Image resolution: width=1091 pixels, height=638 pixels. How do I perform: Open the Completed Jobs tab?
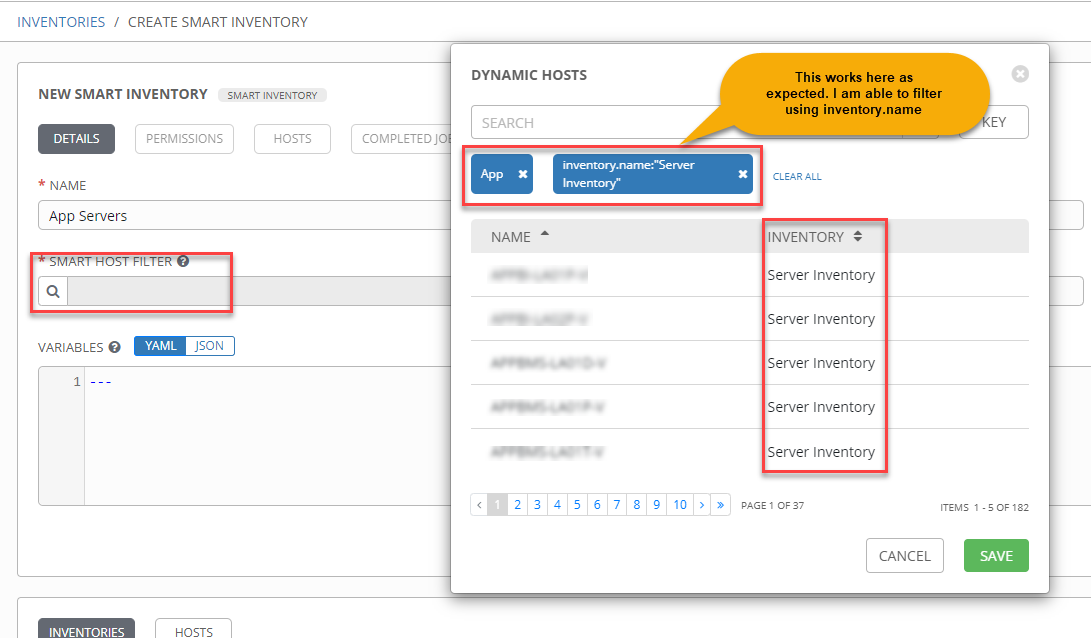tap(401, 138)
